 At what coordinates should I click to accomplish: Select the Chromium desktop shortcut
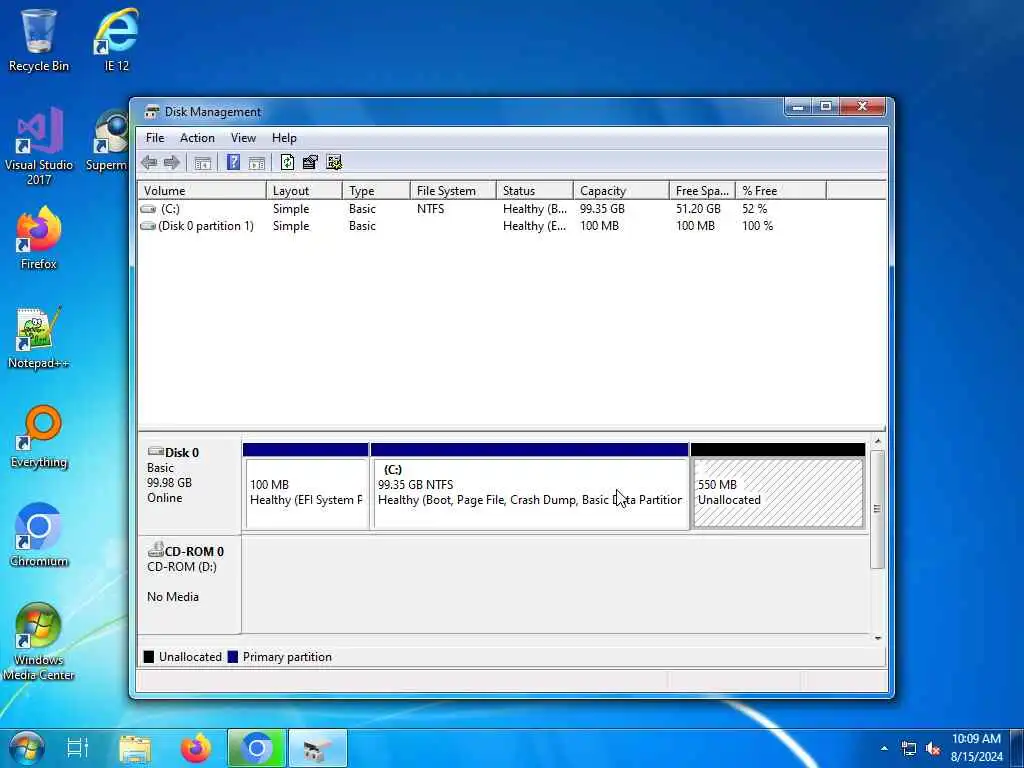pos(39,536)
